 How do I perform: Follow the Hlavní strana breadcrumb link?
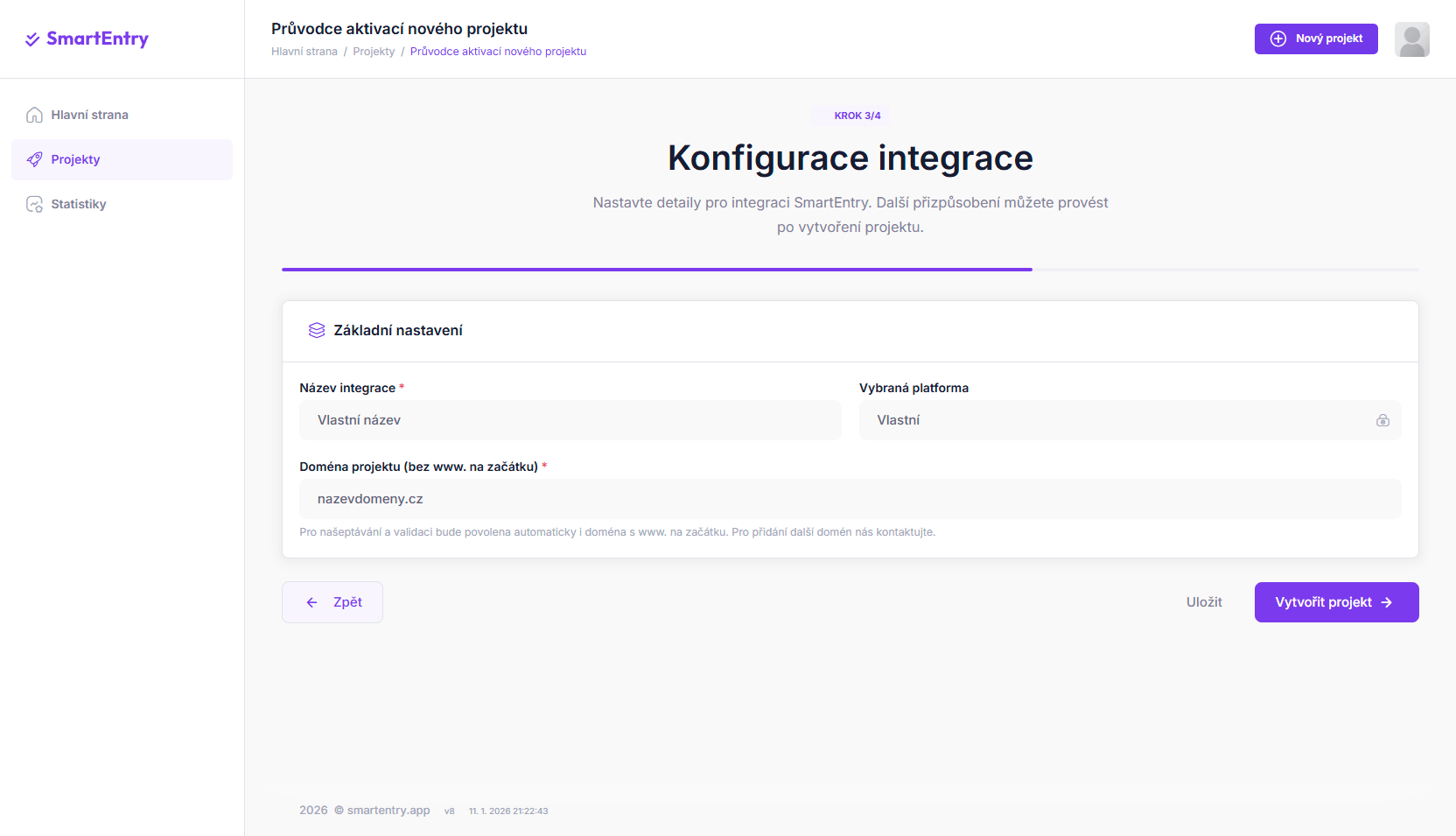tap(304, 52)
